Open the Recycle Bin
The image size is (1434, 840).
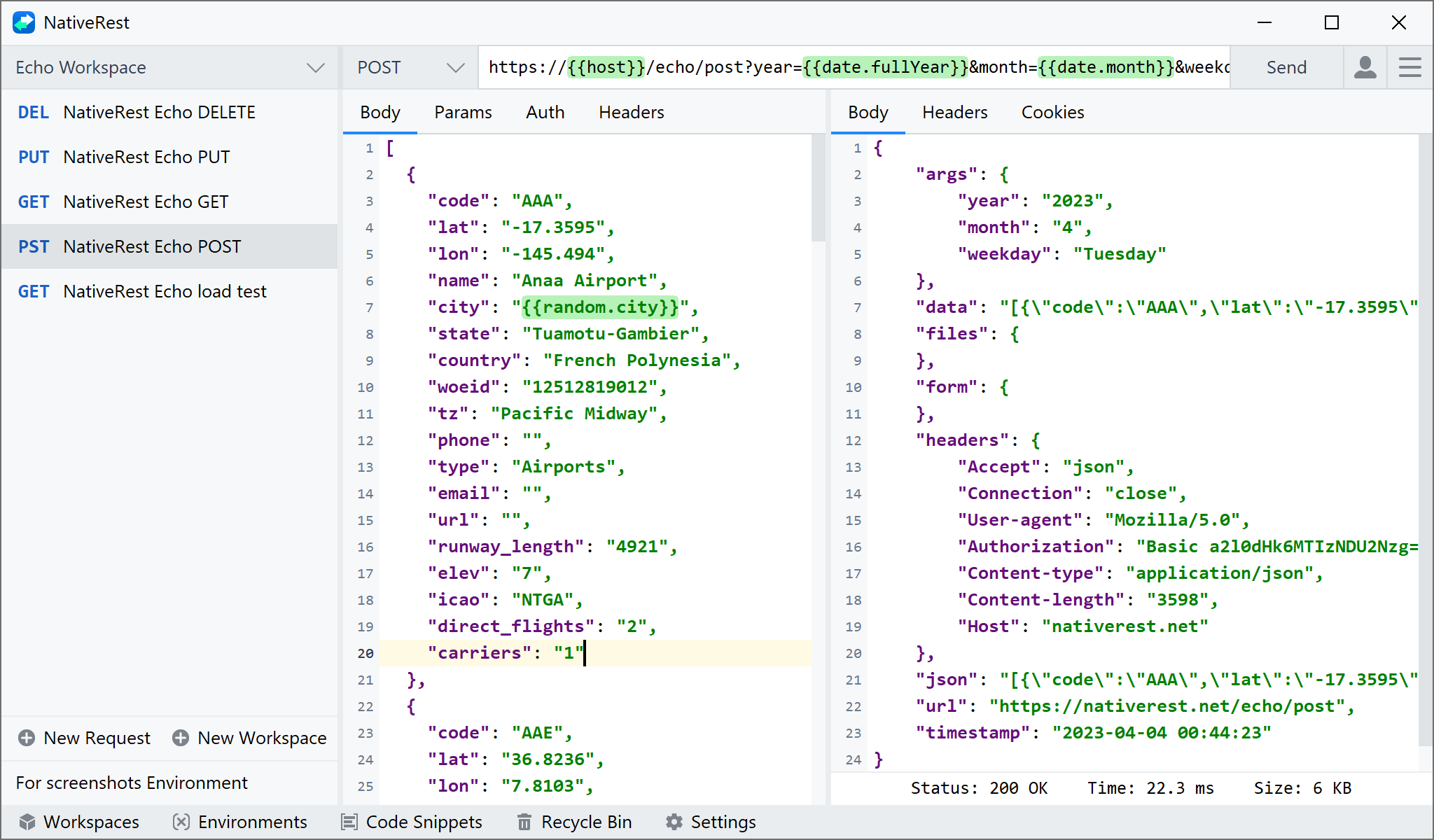[574, 822]
